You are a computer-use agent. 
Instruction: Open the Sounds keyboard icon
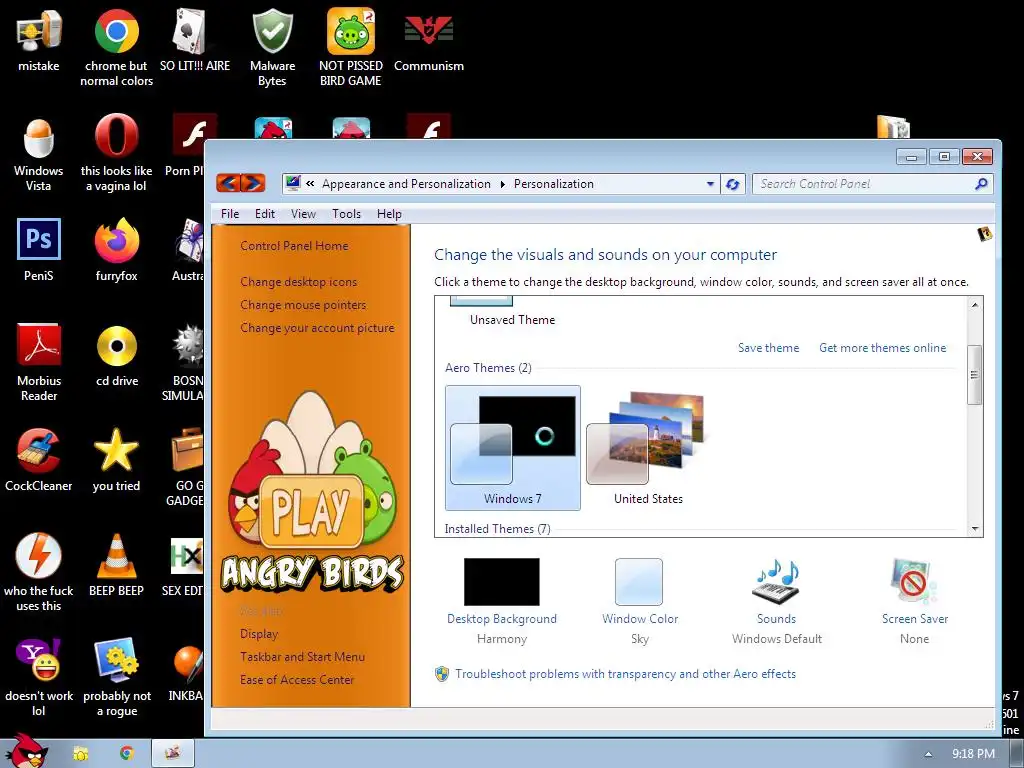click(776, 581)
